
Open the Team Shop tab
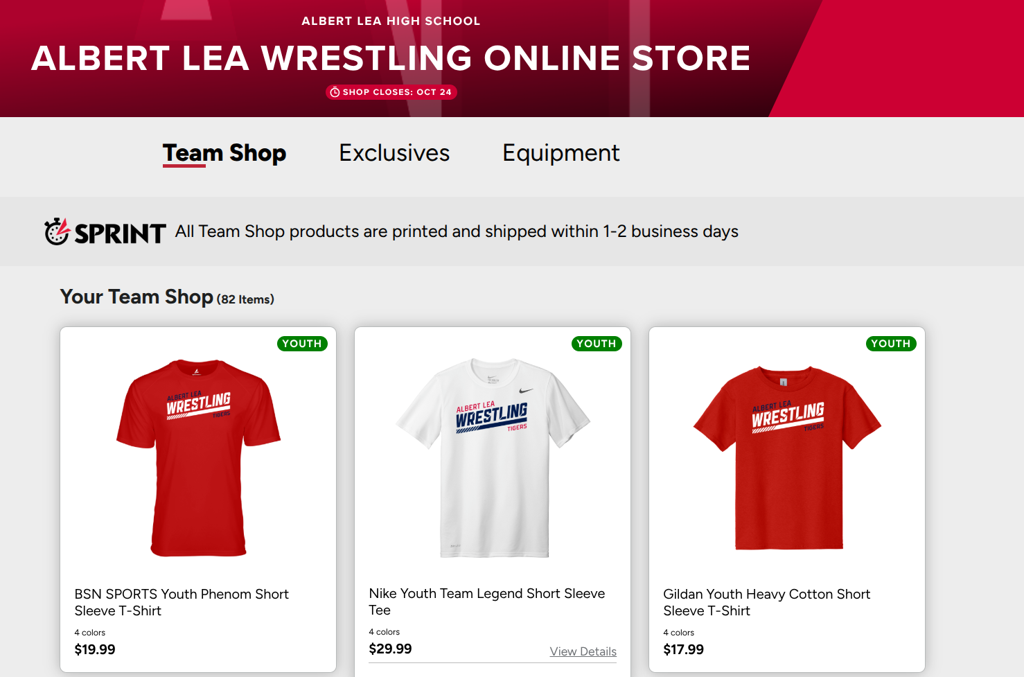[x=224, y=153]
